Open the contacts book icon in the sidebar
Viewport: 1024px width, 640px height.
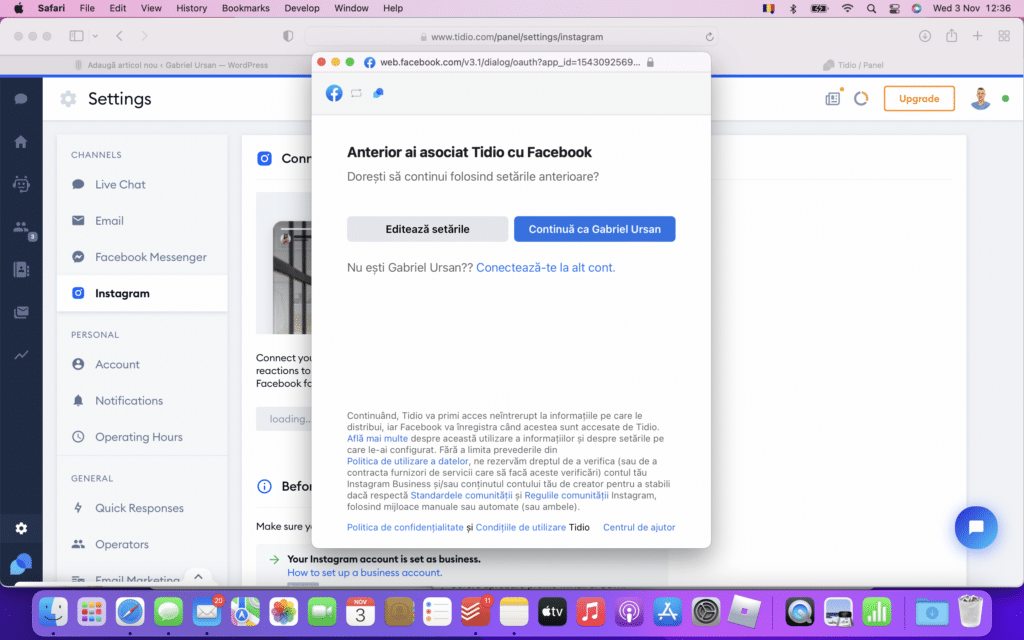[21, 269]
